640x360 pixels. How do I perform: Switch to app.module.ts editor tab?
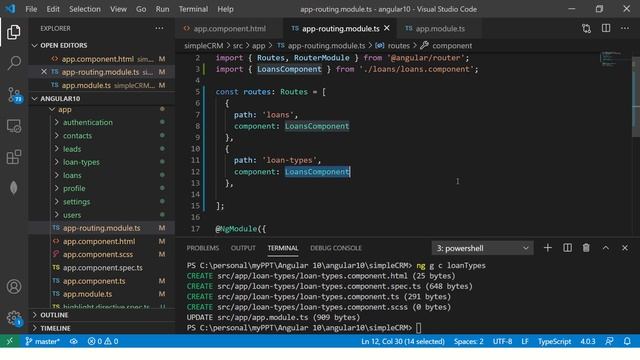click(x=440, y=29)
